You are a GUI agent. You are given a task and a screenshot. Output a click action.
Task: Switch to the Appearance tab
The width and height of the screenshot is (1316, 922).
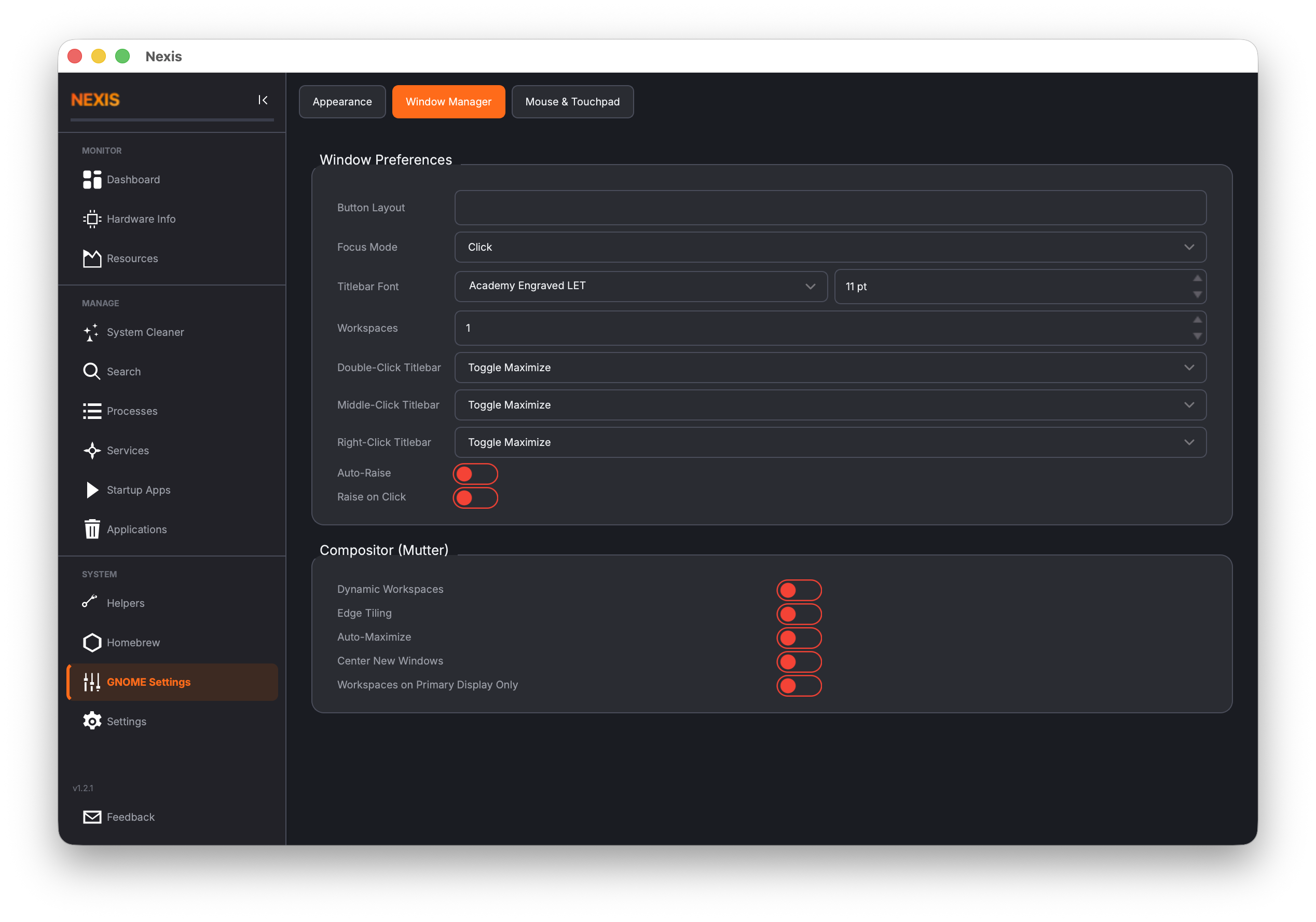[341, 101]
